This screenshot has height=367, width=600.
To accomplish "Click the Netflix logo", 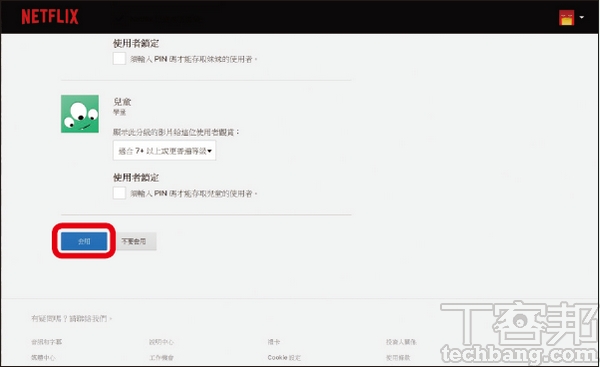I will 50,17.
